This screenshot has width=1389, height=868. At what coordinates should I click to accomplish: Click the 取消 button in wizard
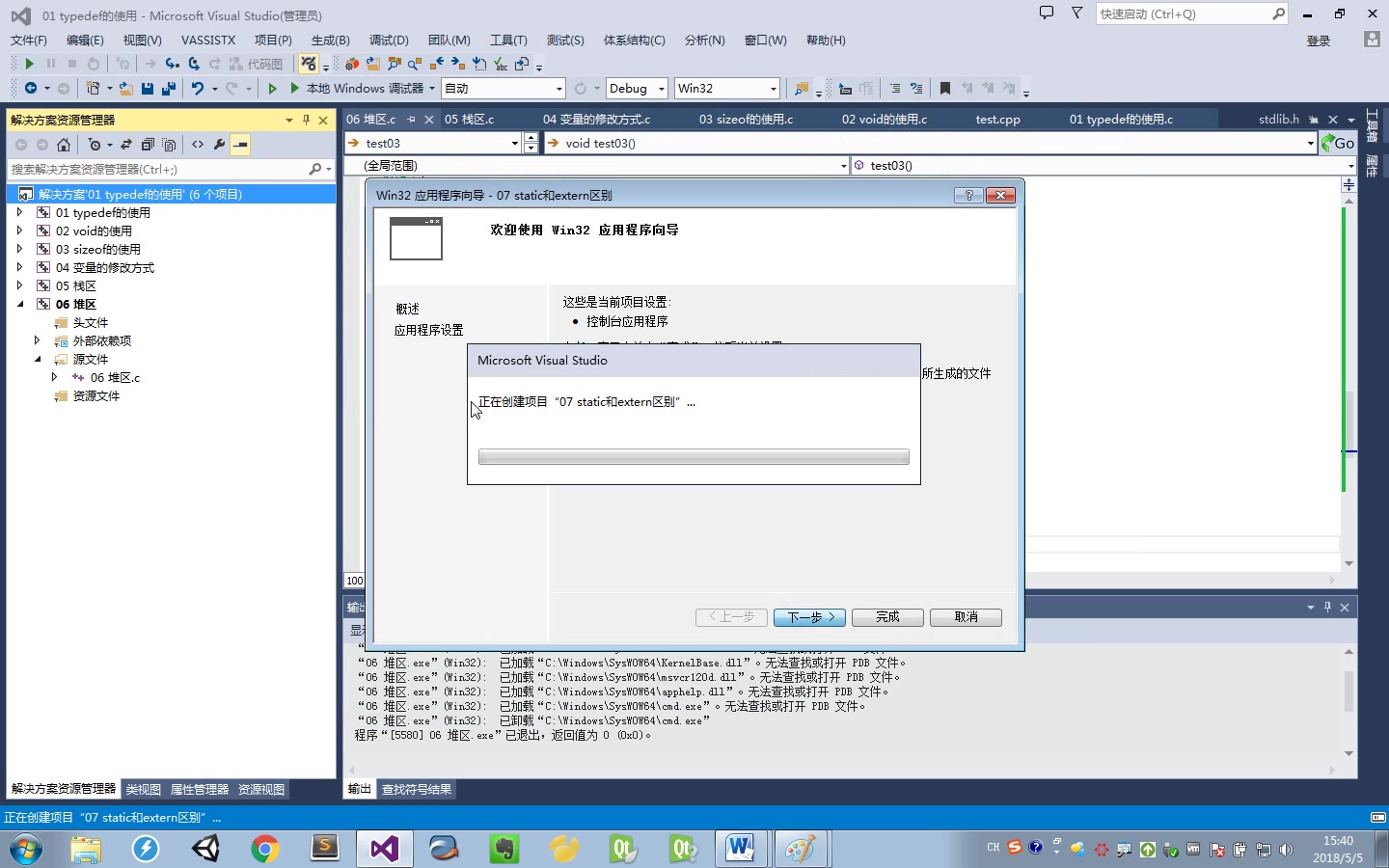coord(966,617)
